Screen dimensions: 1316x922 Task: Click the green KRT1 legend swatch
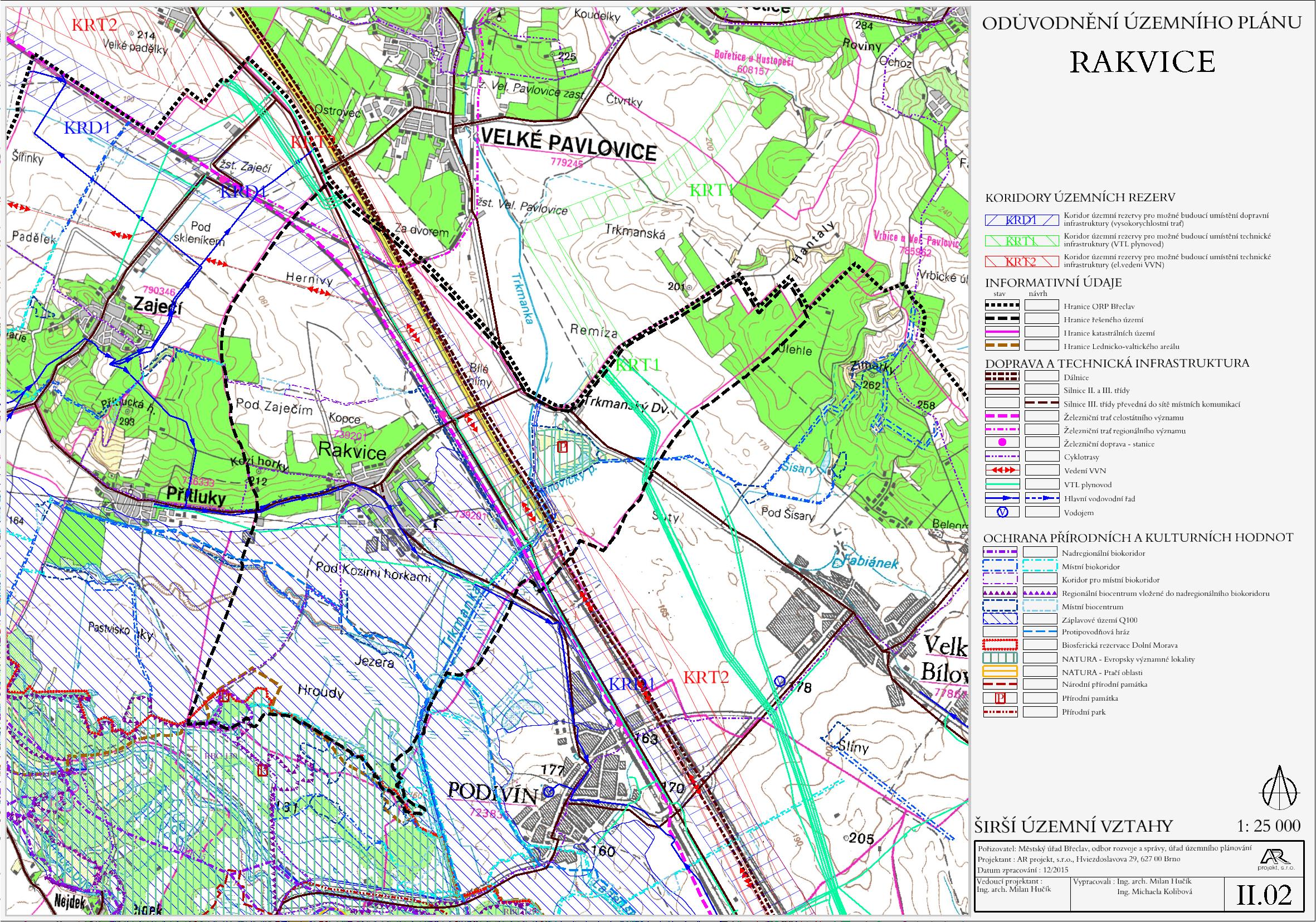[x=1021, y=241]
